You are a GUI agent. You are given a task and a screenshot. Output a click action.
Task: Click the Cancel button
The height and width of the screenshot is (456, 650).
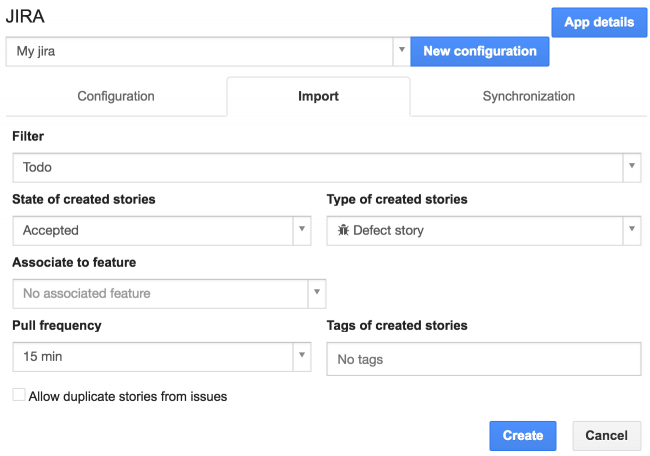(606, 435)
